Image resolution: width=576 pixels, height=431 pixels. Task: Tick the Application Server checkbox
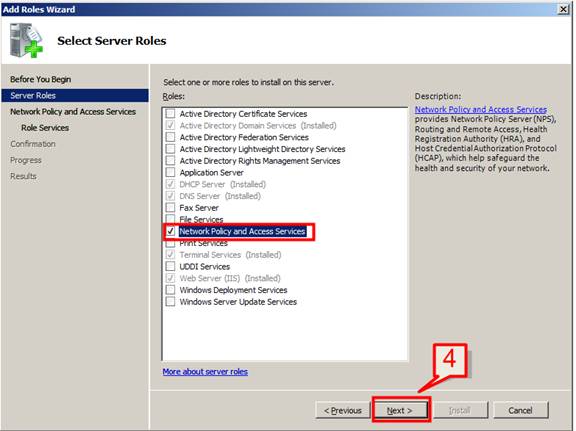pyautogui.click(x=170, y=172)
